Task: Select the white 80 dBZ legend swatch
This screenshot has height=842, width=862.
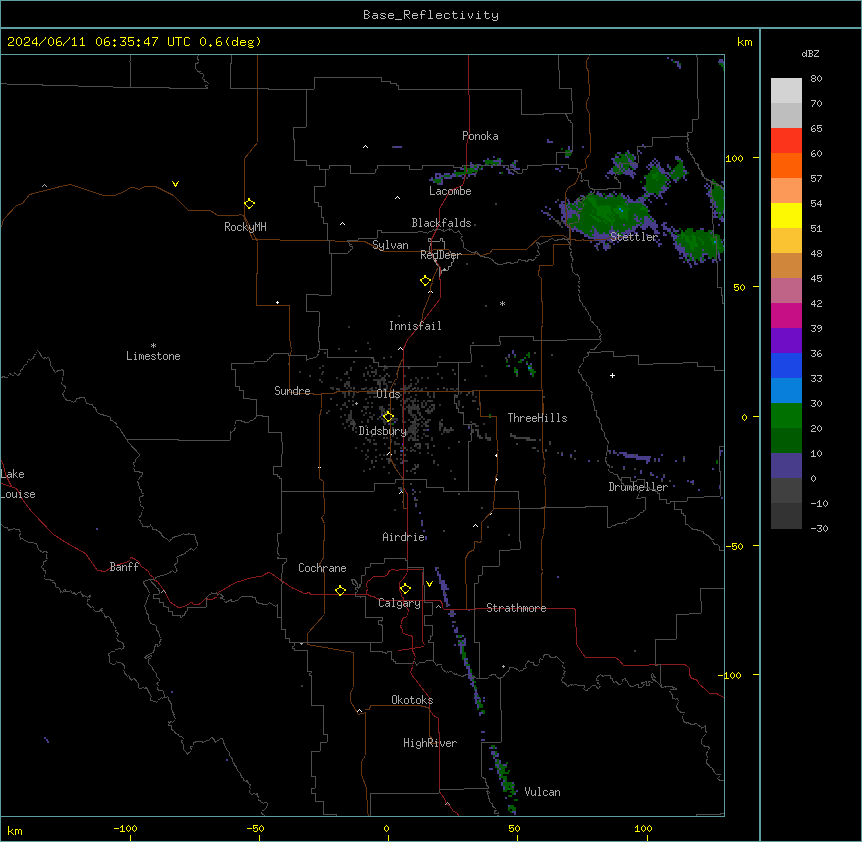Action: pyautogui.click(x=786, y=90)
